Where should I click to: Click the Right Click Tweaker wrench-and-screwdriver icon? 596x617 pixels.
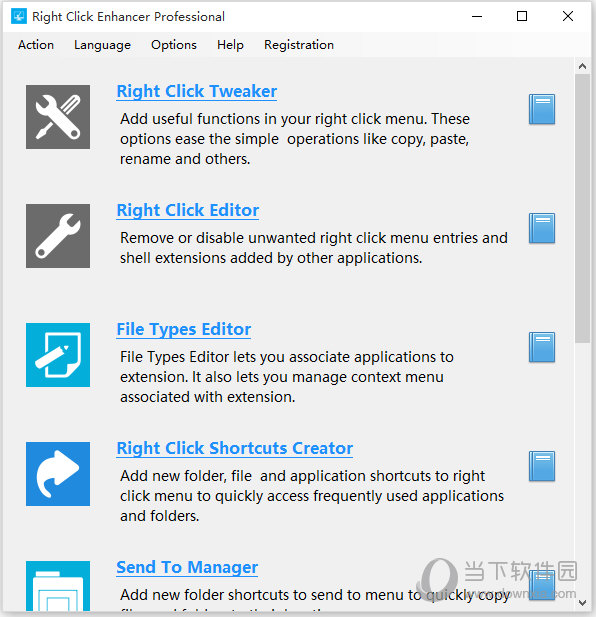point(58,117)
